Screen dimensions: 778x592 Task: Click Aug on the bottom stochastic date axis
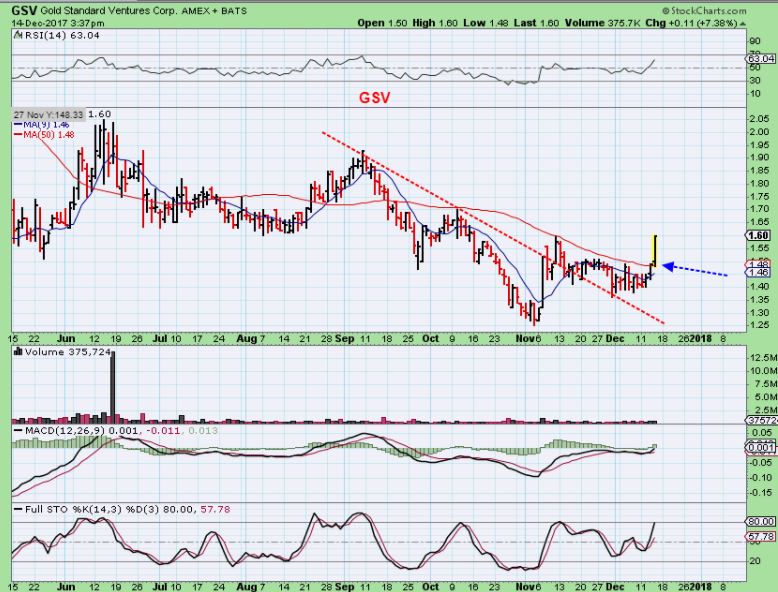(x=247, y=586)
